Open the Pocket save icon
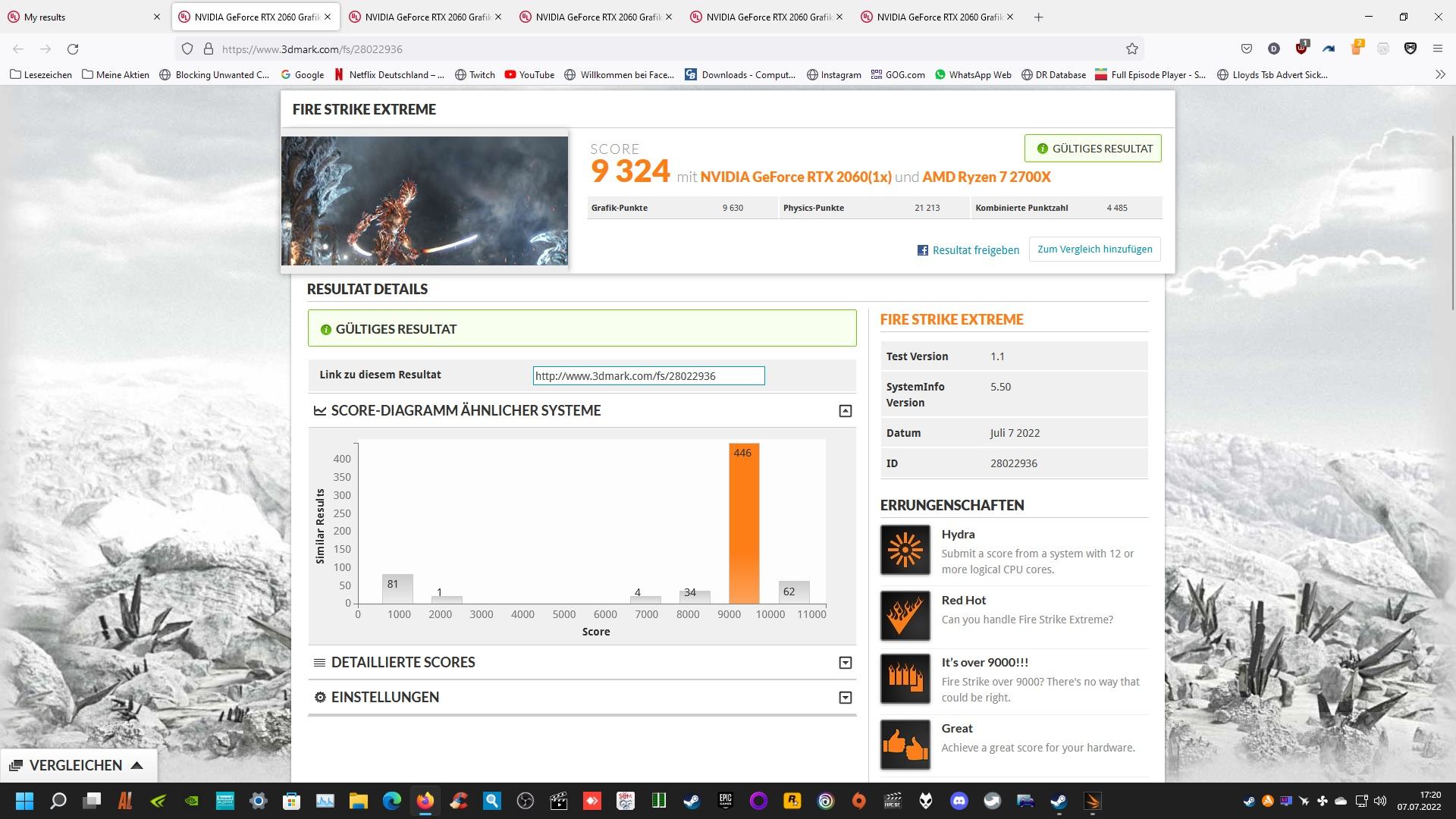Viewport: 1456px width, 819px height. pyautogui.click(x=1247, y=49)
